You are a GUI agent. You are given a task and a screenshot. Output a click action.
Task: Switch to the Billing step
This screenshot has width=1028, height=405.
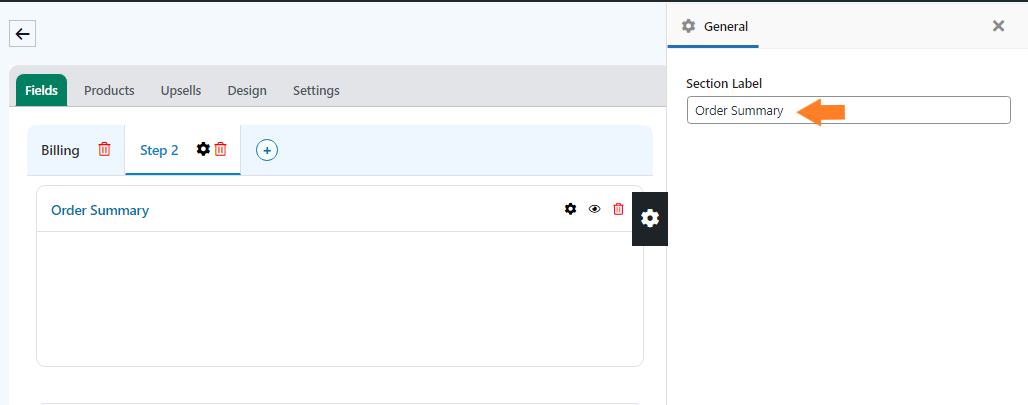pyautogui.click(x=60, y=150)
